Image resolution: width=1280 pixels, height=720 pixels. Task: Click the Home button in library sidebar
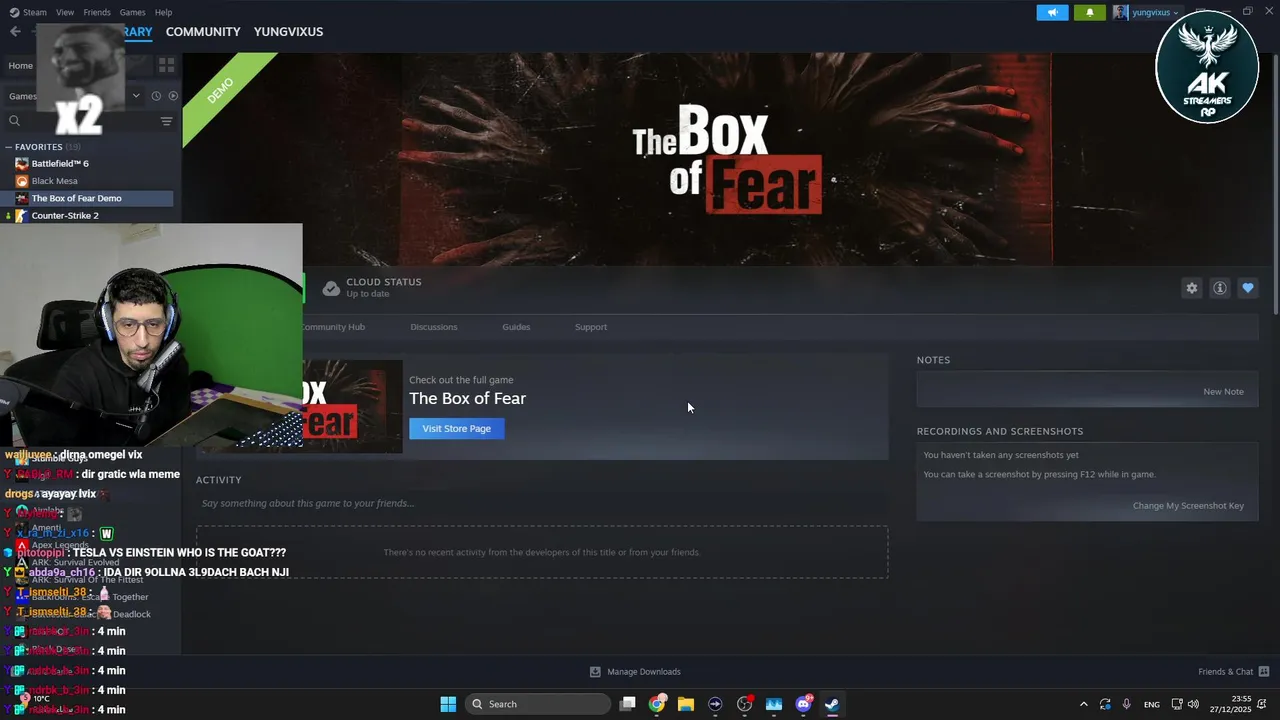coord(20,66)
